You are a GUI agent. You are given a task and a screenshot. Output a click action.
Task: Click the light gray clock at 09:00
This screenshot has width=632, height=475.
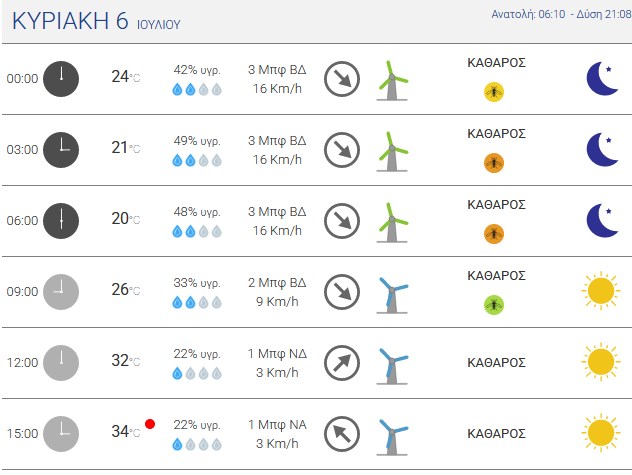[x=61, y=292]
